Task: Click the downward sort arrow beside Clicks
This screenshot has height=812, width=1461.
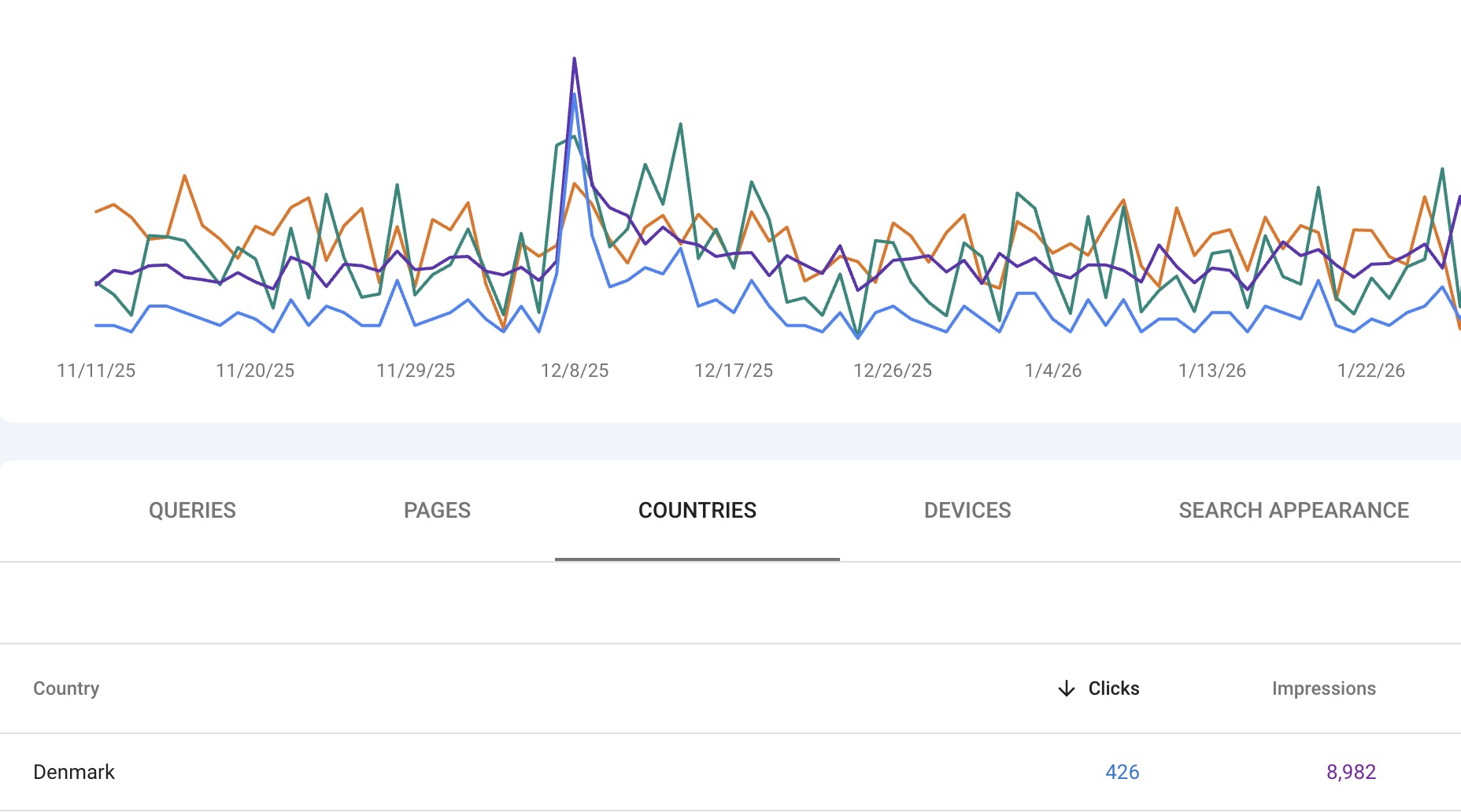Action: [1066, 688]
